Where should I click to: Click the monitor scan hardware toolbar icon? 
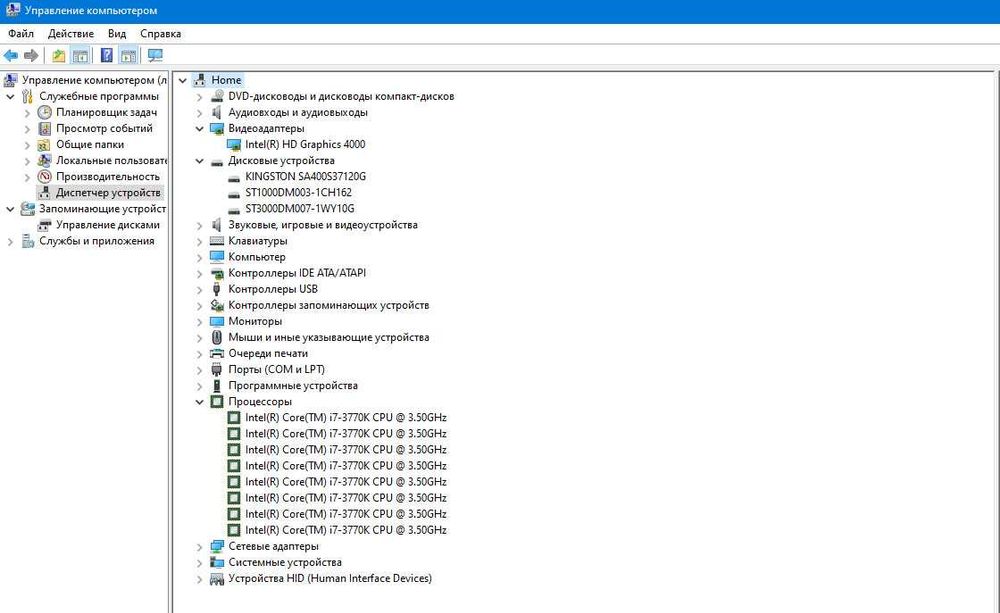coord(155,56)
